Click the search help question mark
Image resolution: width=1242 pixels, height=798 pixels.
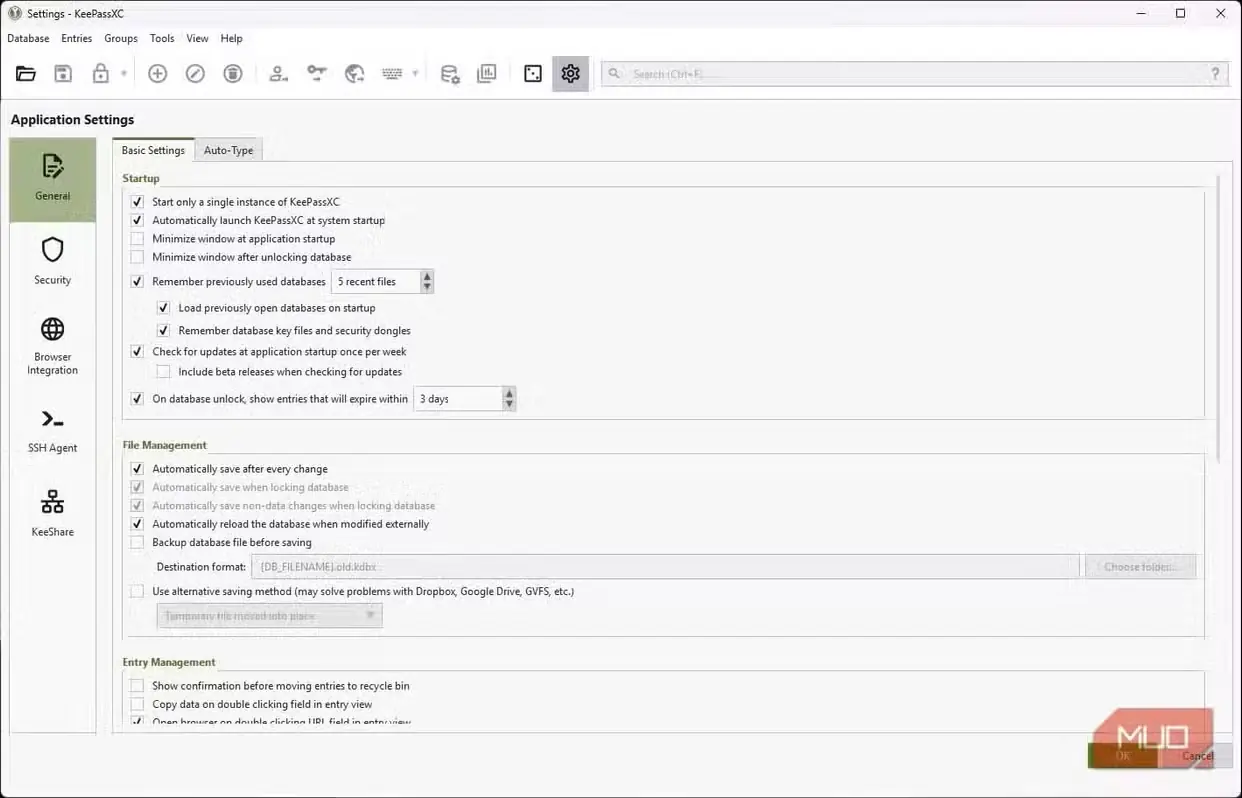pos(1215,74)
